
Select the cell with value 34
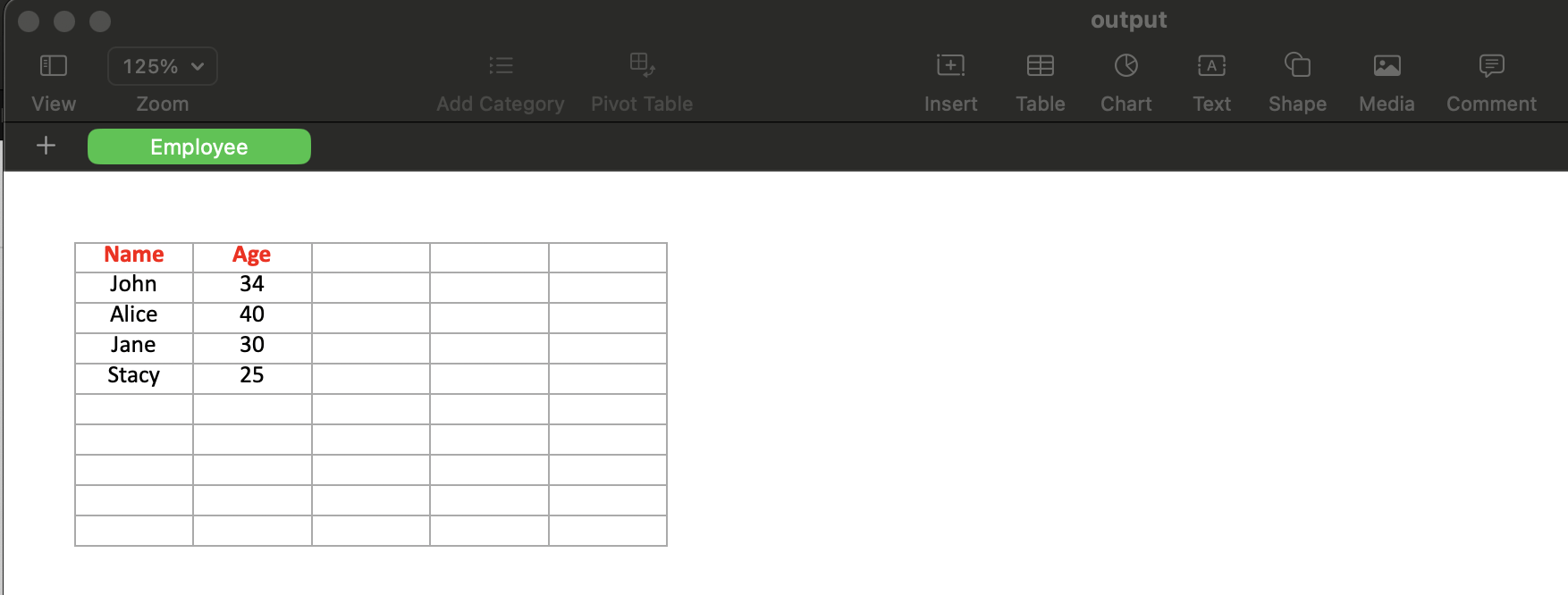point(252,285)
